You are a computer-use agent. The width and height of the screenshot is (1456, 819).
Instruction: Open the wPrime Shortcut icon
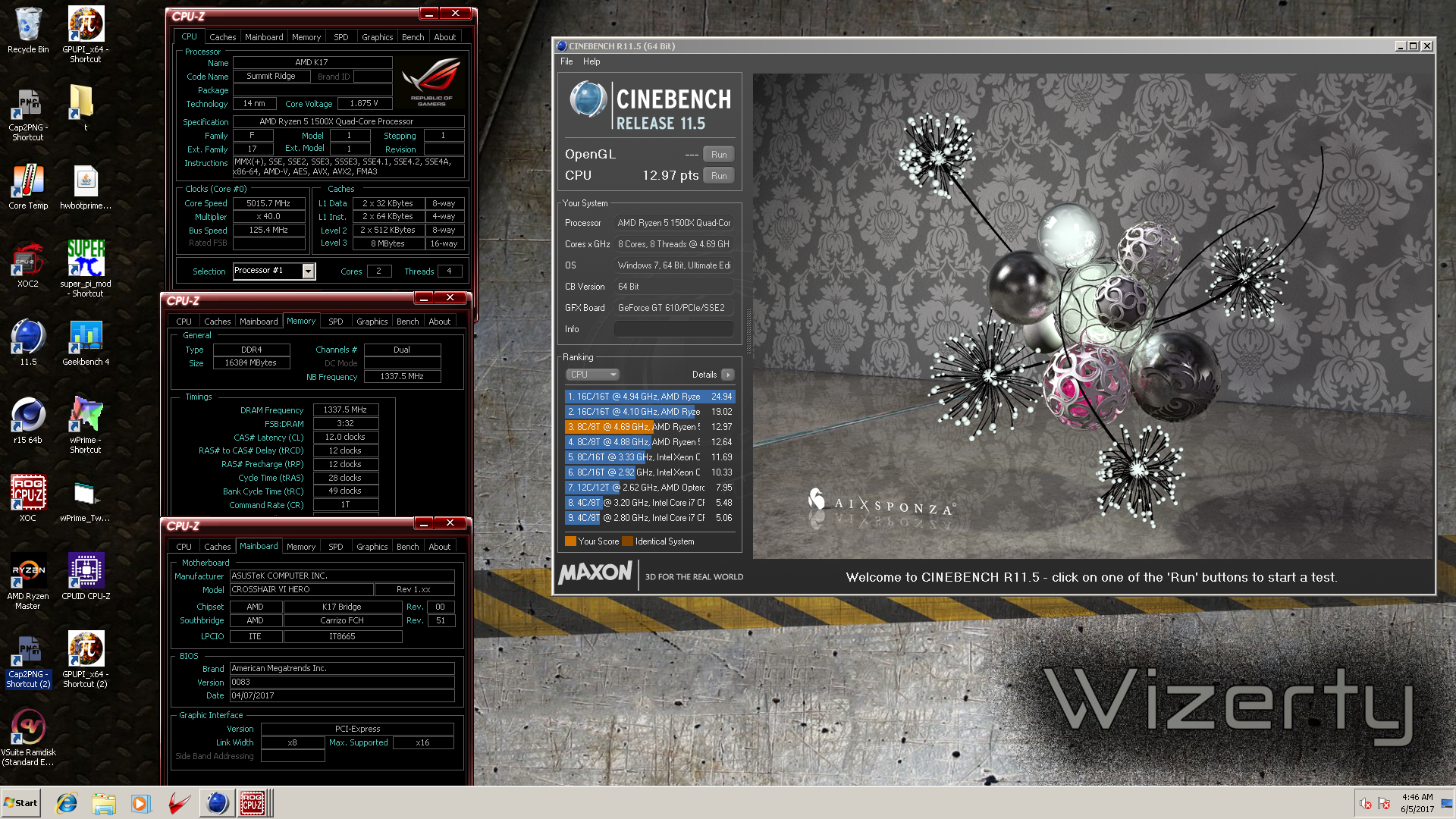(86, 425)
